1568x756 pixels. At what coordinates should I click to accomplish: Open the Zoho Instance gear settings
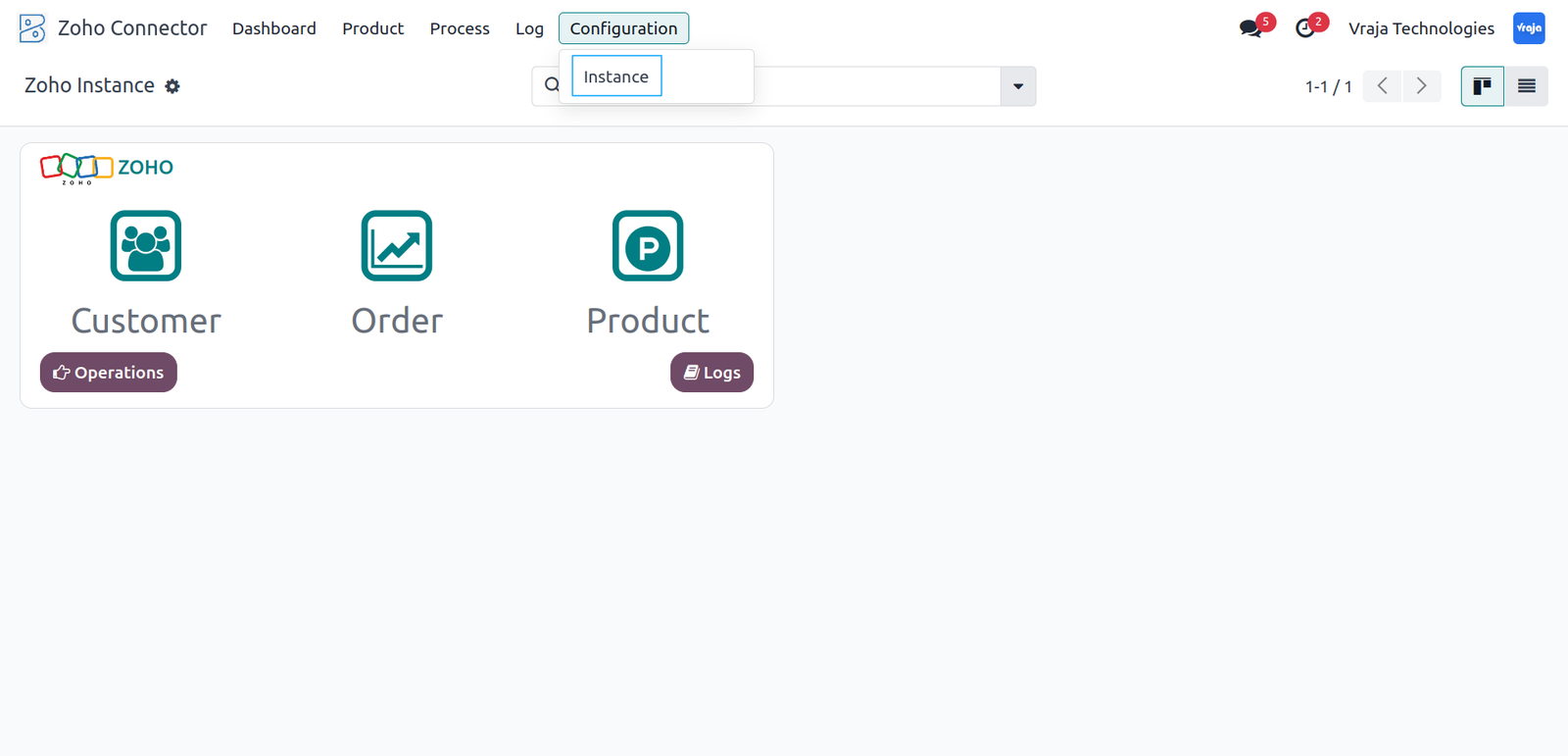click(x=172, y=86)
